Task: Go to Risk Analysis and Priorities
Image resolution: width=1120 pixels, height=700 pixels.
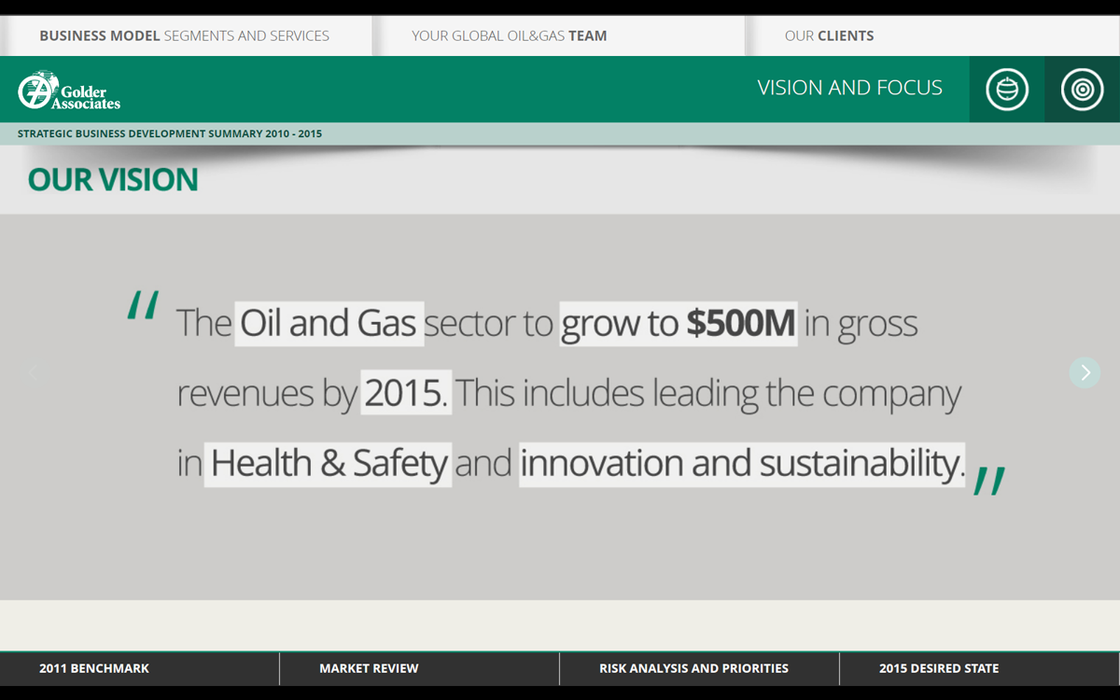Action: pyautogui.click(x=693, y=668)
